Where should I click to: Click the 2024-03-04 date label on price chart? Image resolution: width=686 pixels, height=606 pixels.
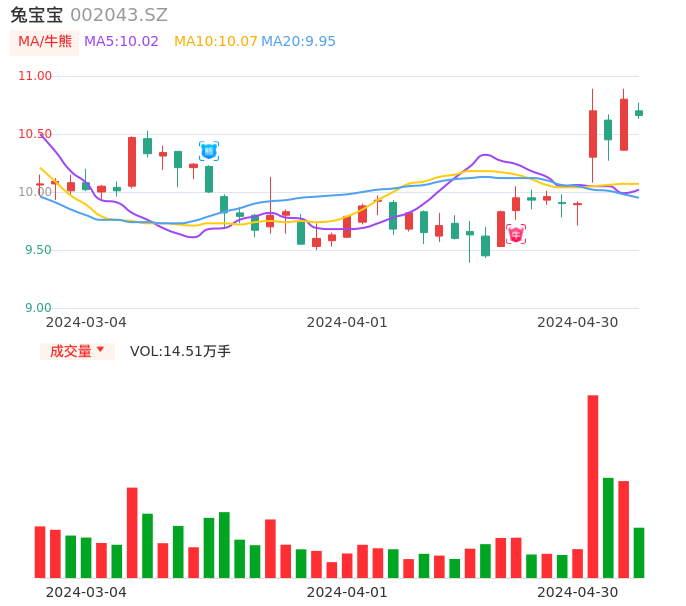point(86,322)
